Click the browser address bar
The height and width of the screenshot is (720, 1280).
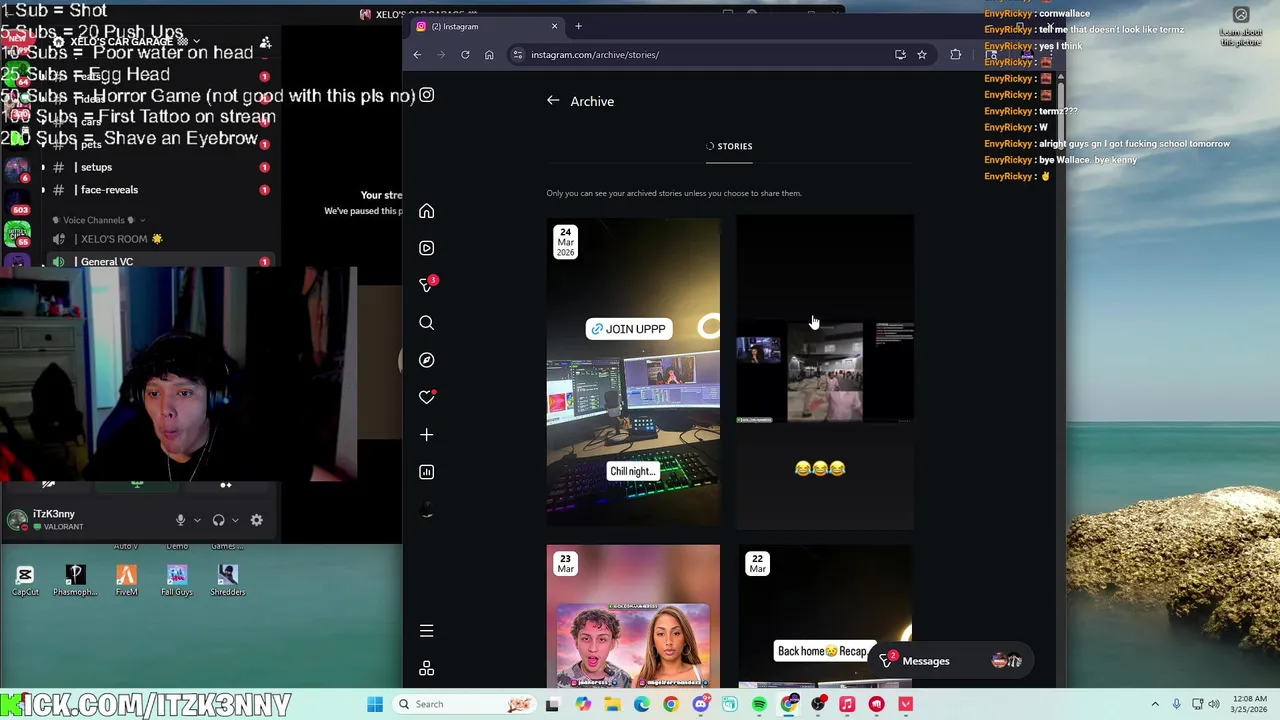[x=700, y=55]
